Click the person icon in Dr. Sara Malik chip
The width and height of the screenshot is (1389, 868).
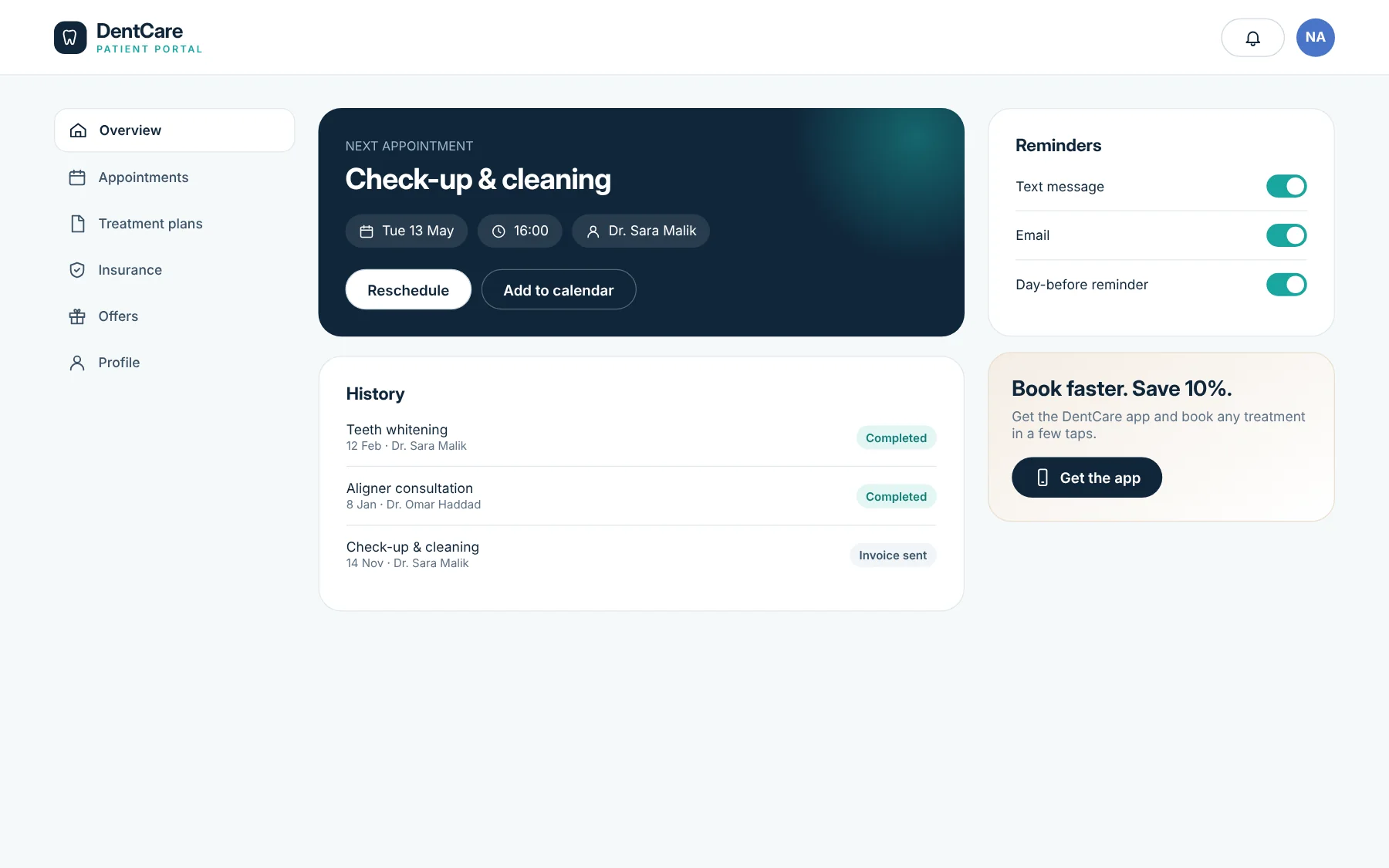593,231
